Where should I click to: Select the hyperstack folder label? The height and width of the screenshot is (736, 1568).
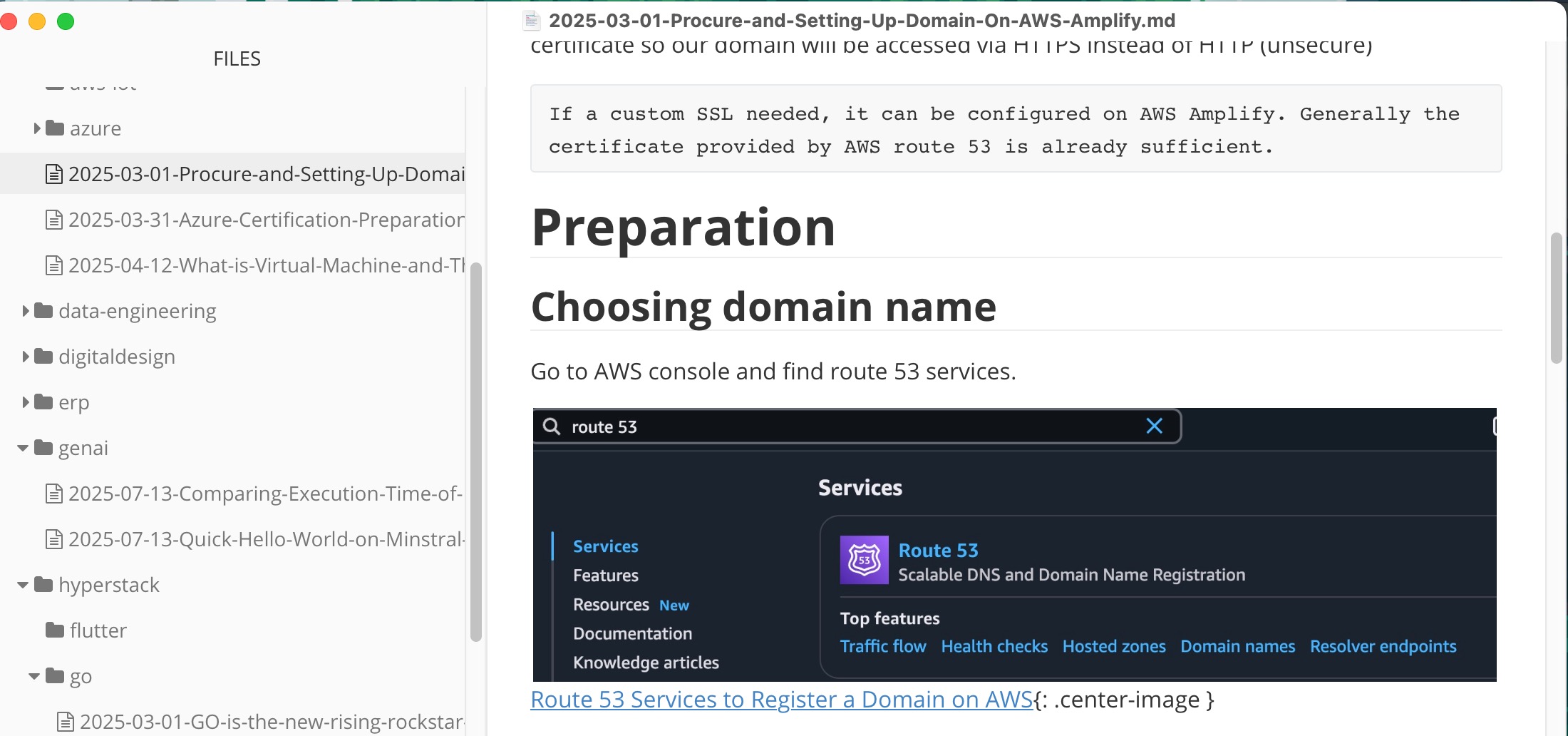click(x=109, y=585)
